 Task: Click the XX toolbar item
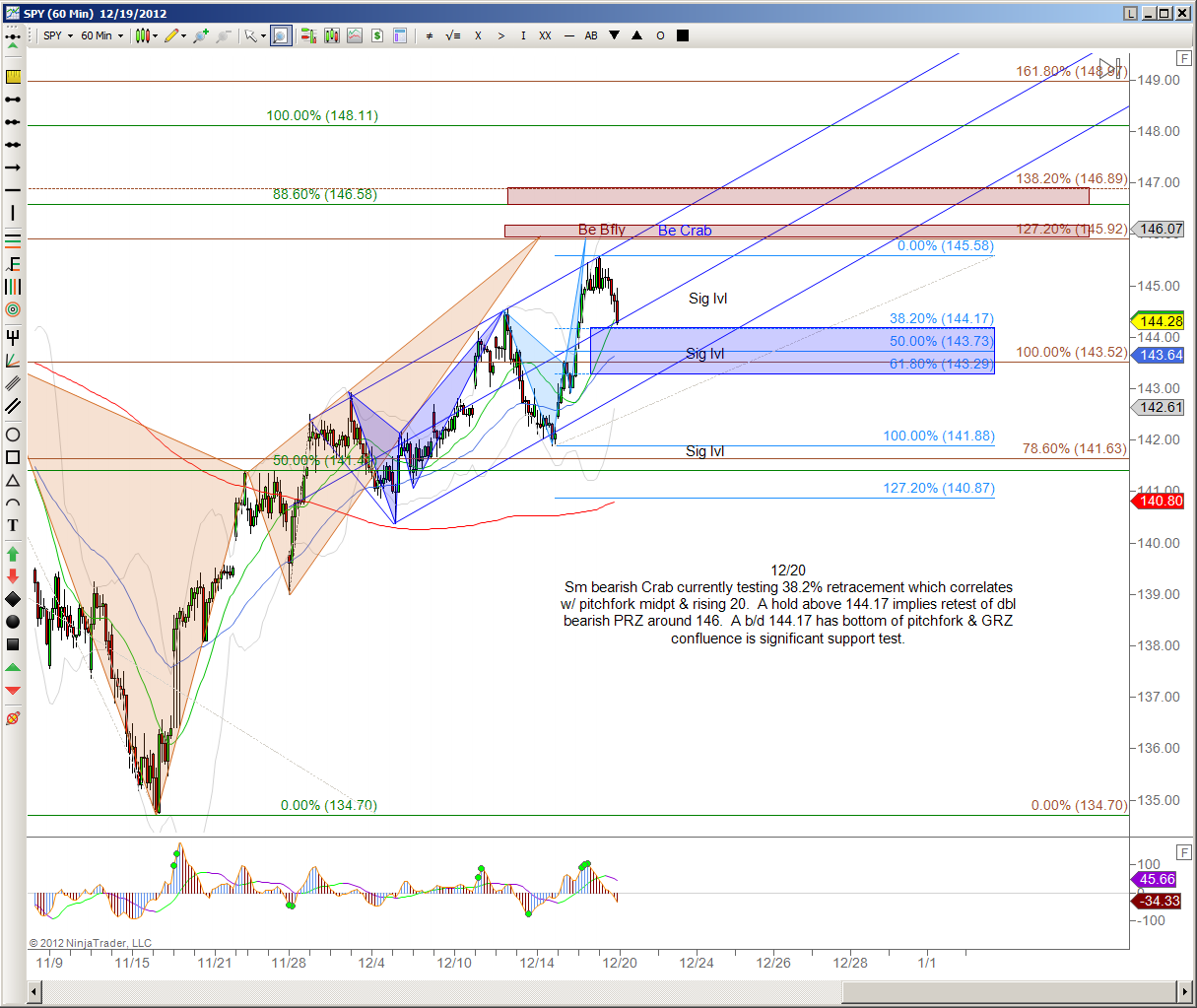(545, 35)
